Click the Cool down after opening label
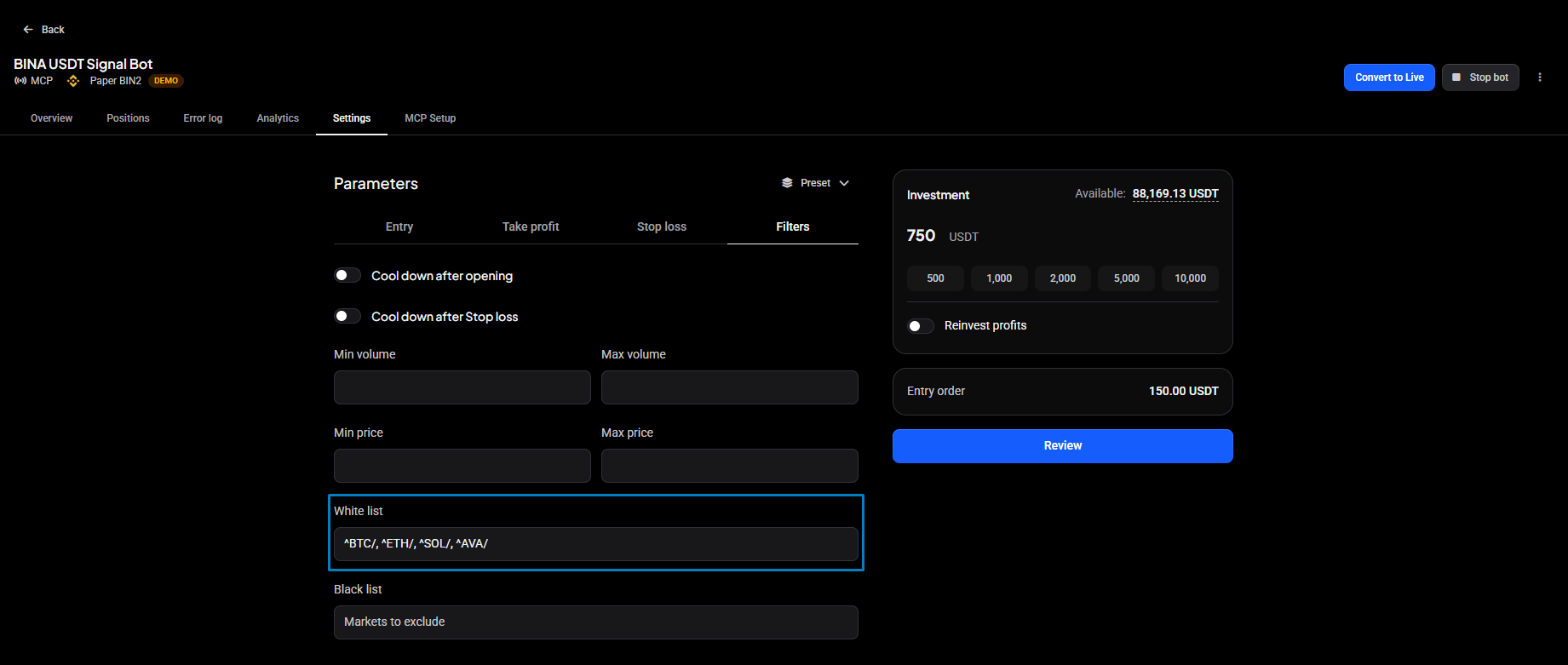 click(x=442, y=276)
